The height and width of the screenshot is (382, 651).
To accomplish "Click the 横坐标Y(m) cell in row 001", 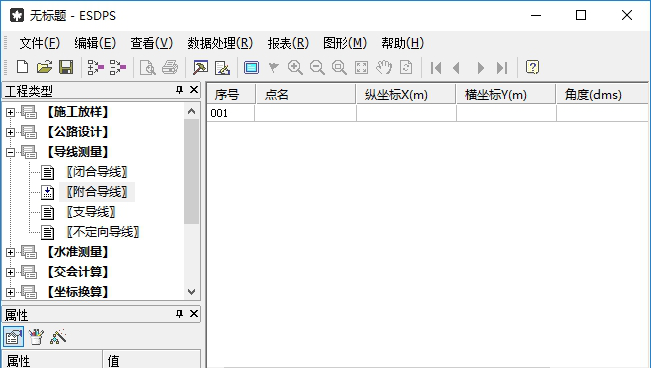I will pyautogui.click(x=506, y=113).
